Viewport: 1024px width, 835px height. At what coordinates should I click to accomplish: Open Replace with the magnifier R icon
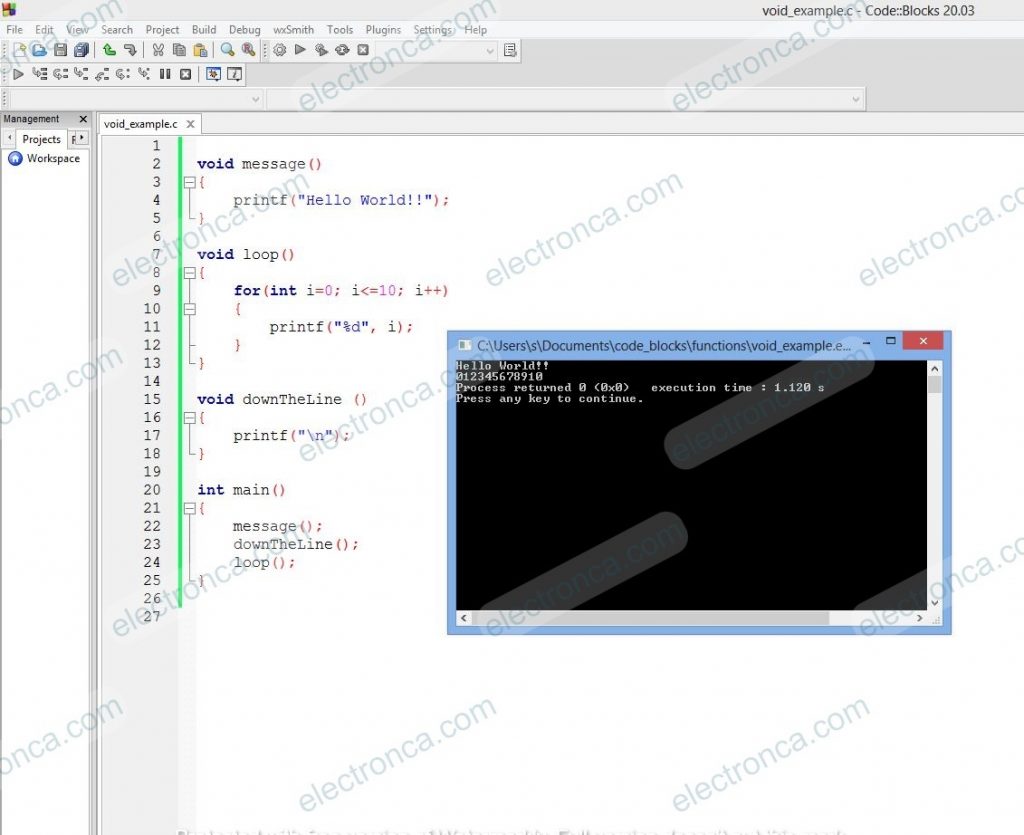[x=248, y=50]
